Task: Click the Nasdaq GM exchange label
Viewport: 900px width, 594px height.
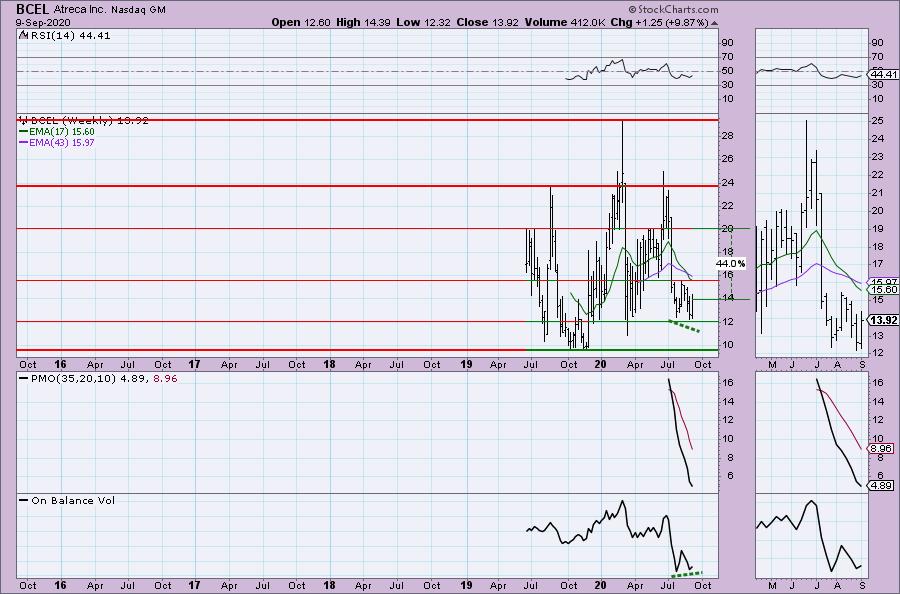Action: point(139,10)
